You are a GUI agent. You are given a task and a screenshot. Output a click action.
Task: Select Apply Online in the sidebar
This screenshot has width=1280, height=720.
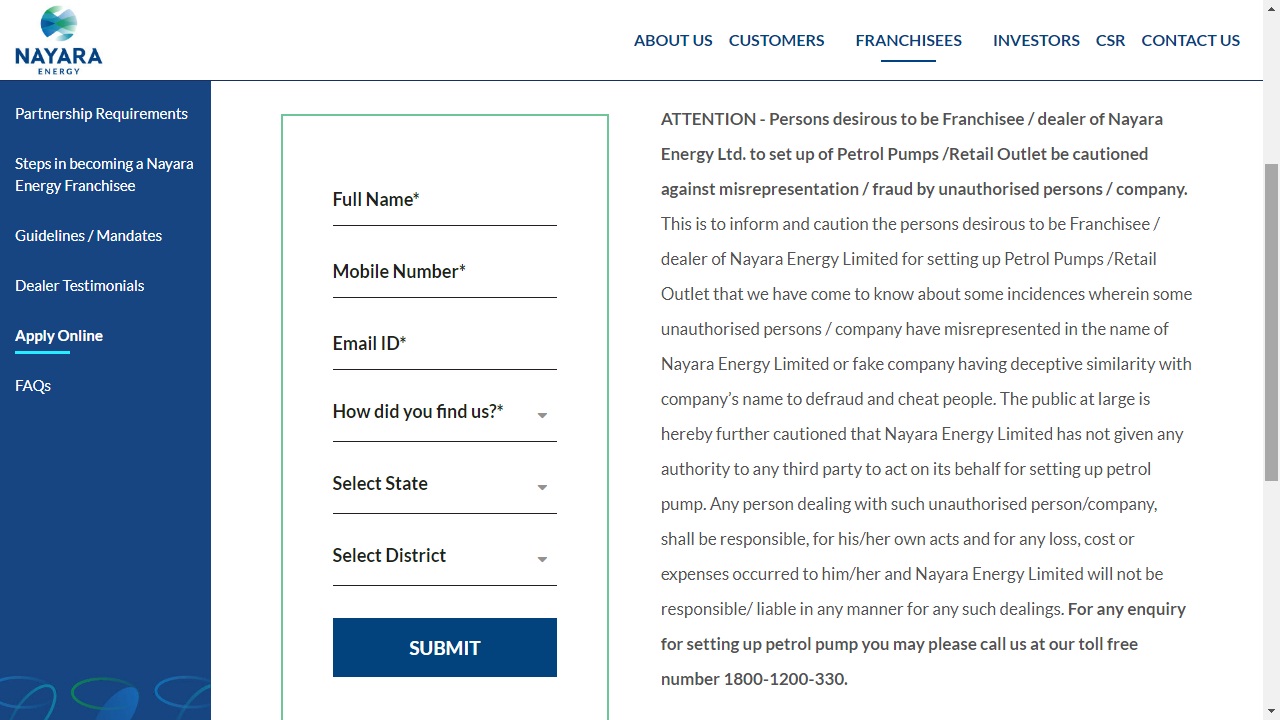click(59, 335)
